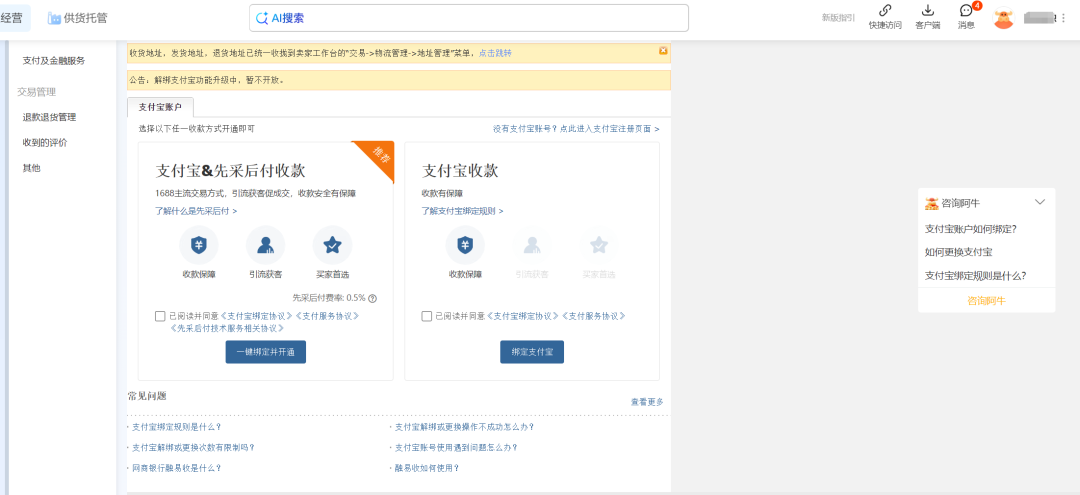Click 点击跳转 link in notice

pos(495,53)
